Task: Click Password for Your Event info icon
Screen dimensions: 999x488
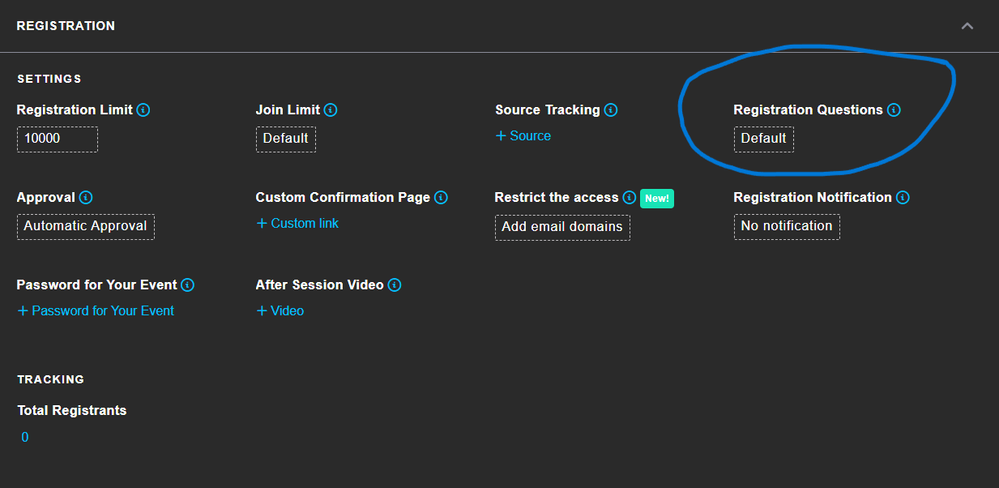Action: click(187, 285)
